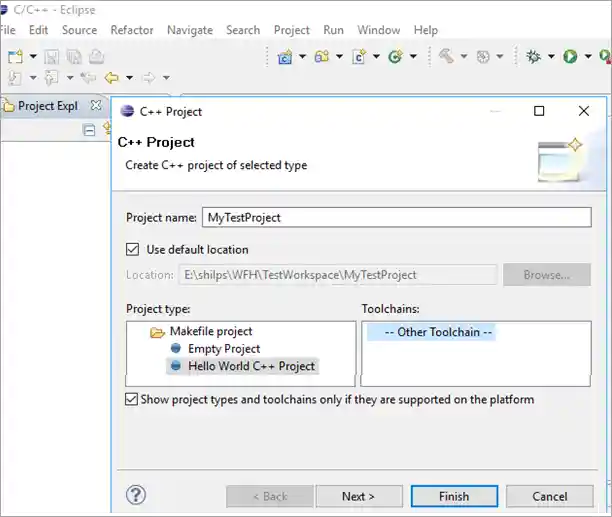The height and width of the screenshot is (517, 612).
Task: Open the Project menu
Action: [292, 30]
